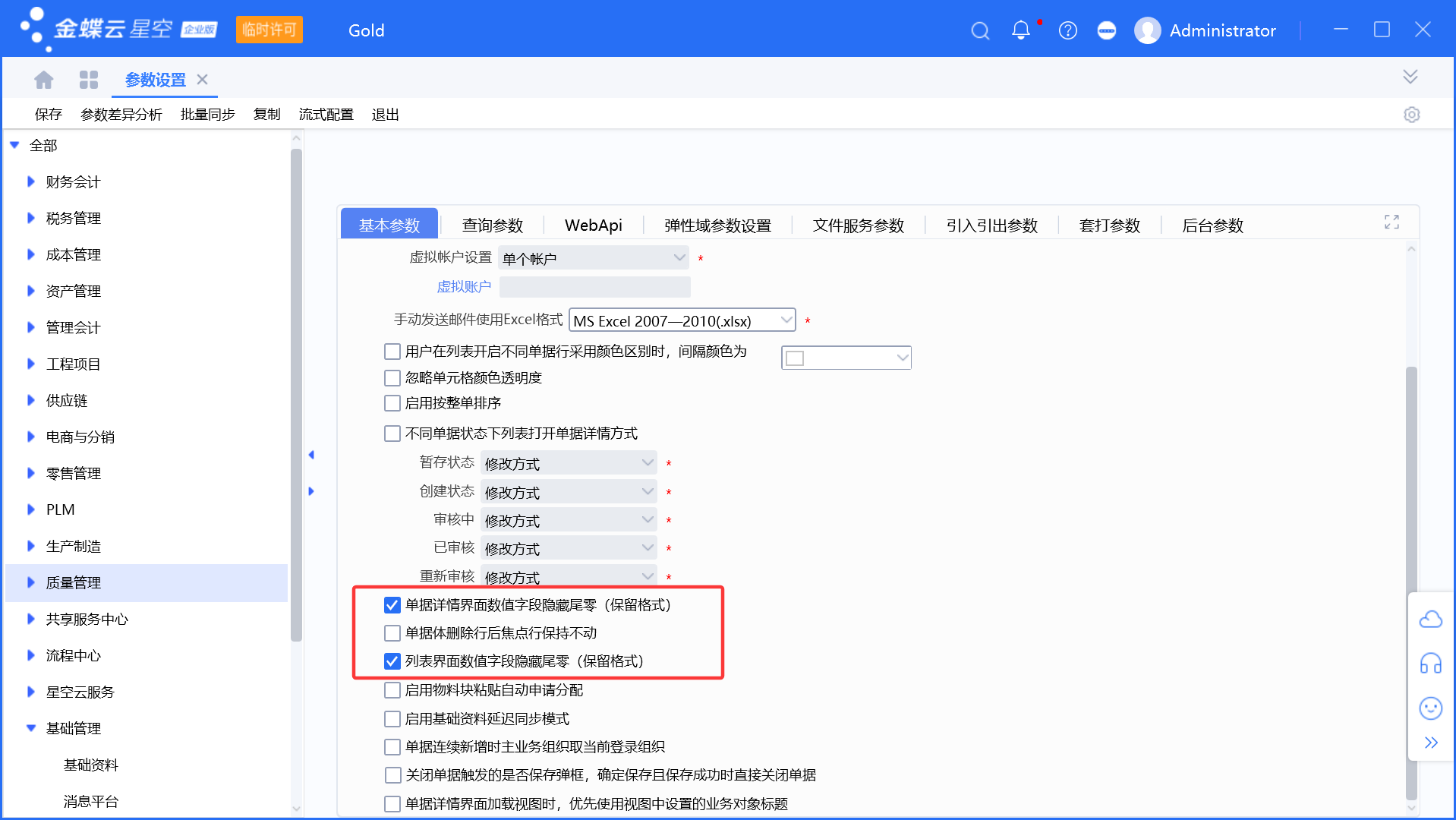
Task: Open the settings gear on the toolbar row
Action: (1412, 114)
